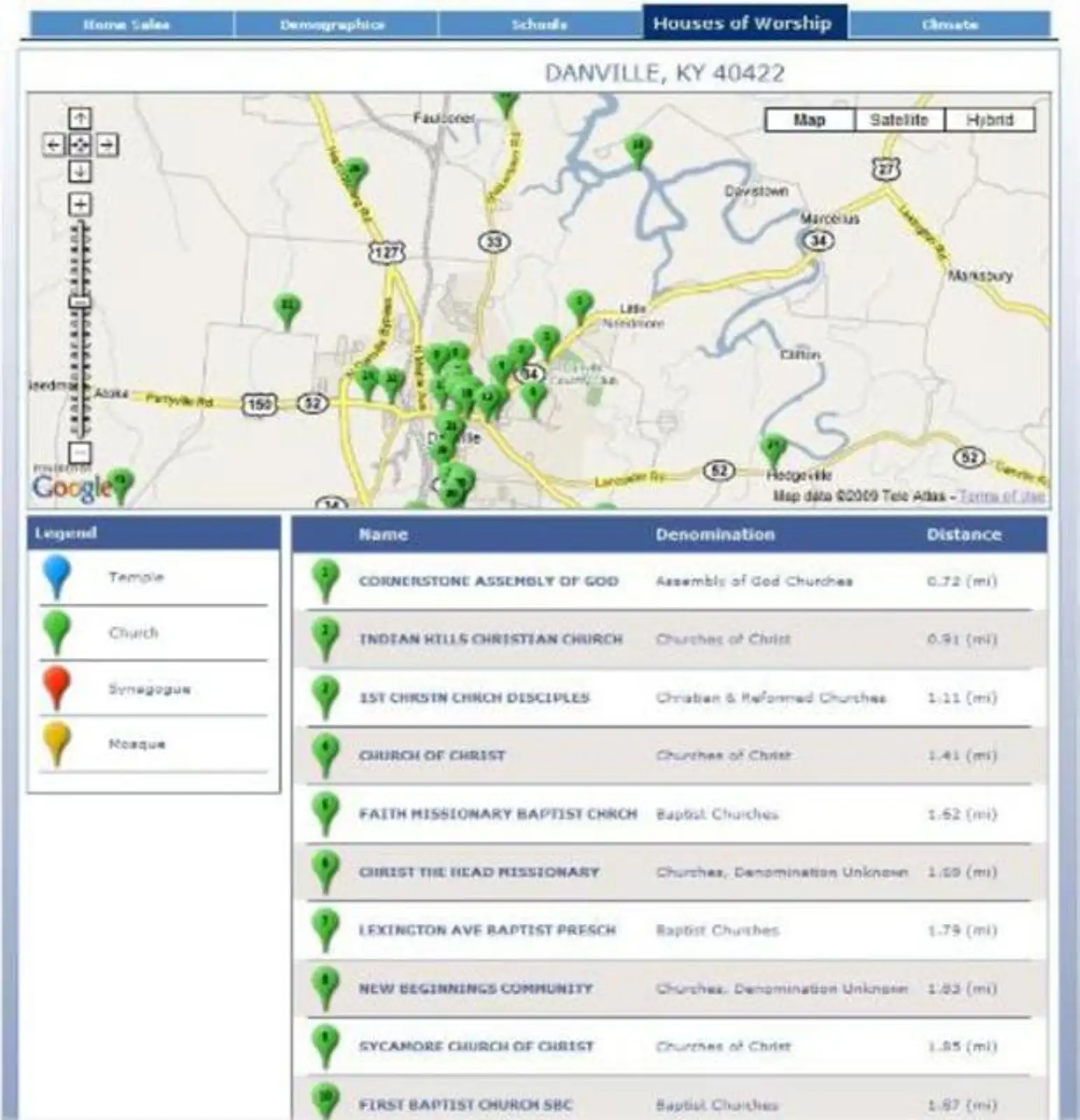Switch the map to Hybrid view
Viewport: 1080px width, 1120px height.
[990, 120]
